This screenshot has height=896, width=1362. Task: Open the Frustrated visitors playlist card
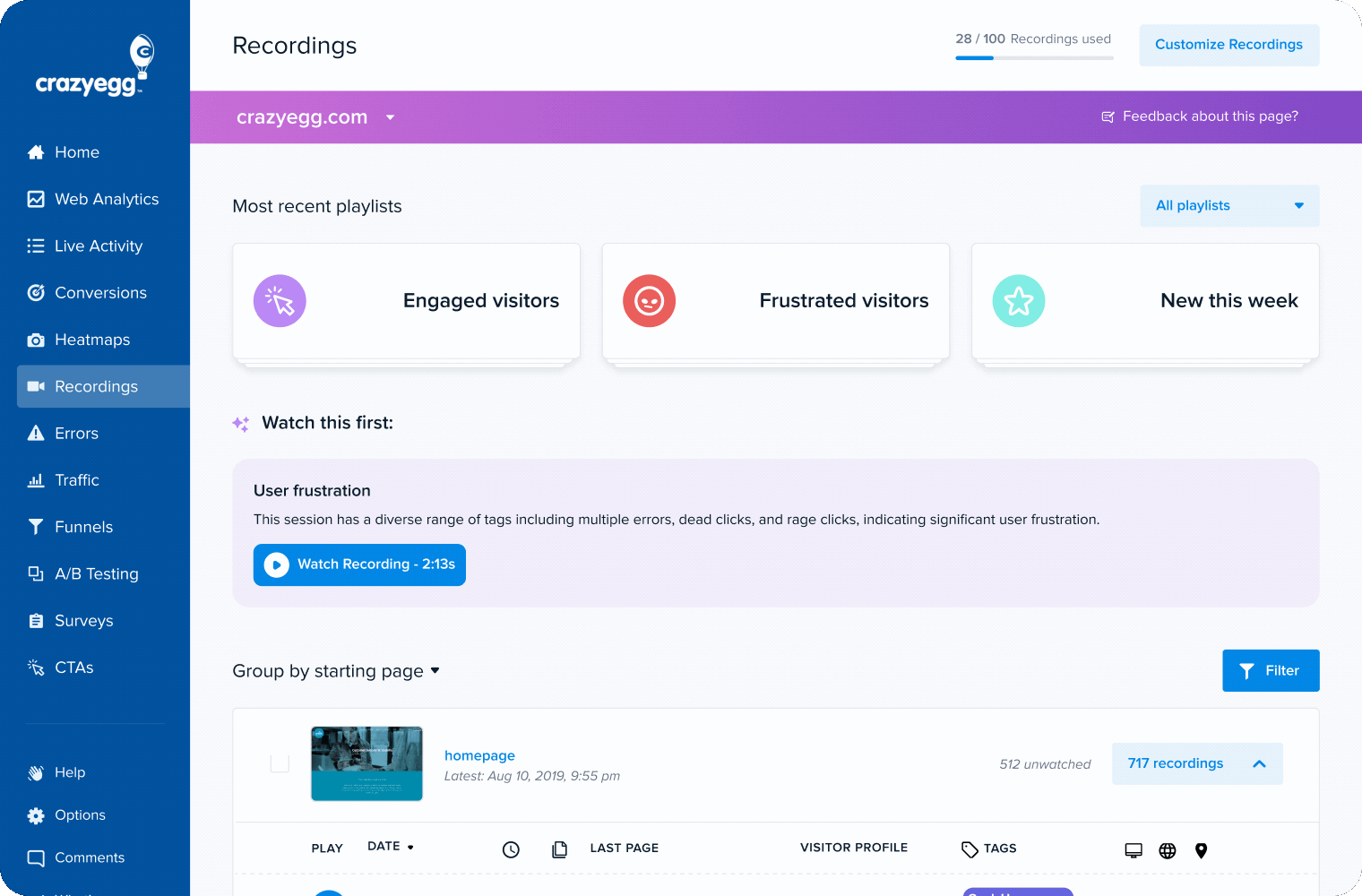click(776, 302)
